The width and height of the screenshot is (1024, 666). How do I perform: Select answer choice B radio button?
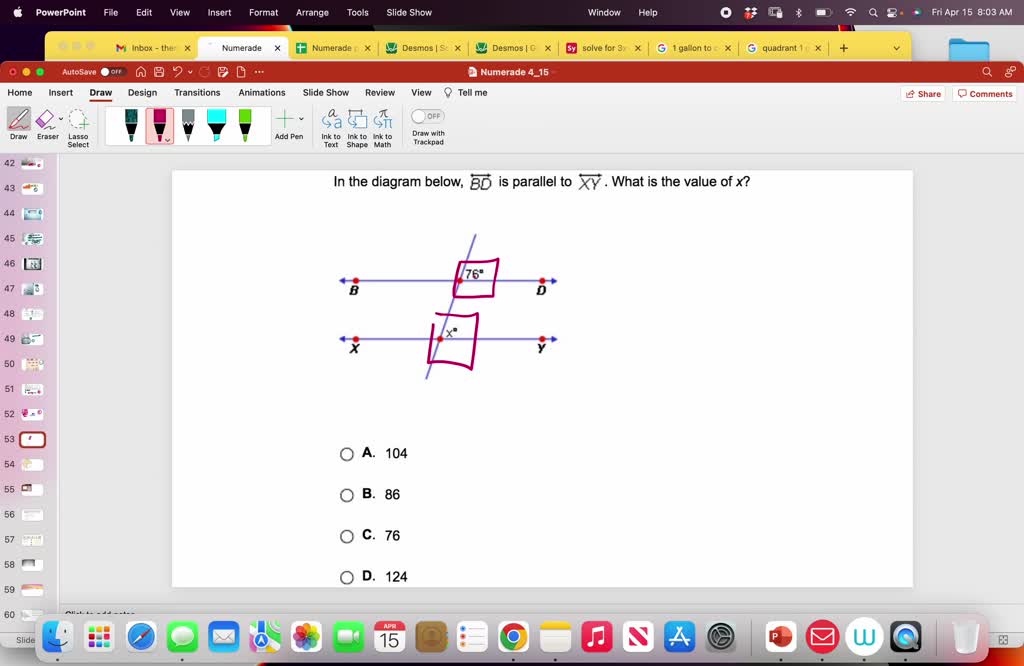(347, 494)
